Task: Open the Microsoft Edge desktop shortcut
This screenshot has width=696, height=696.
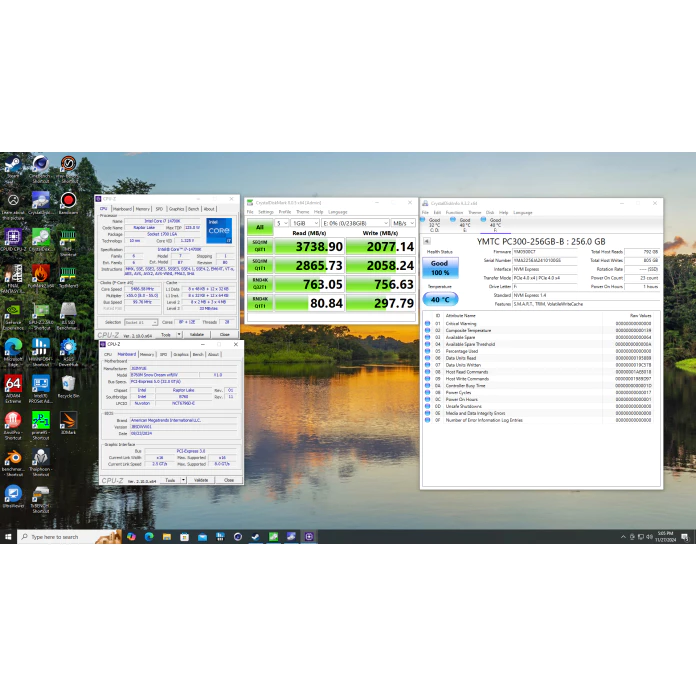Action: click(x=13, y=352)
